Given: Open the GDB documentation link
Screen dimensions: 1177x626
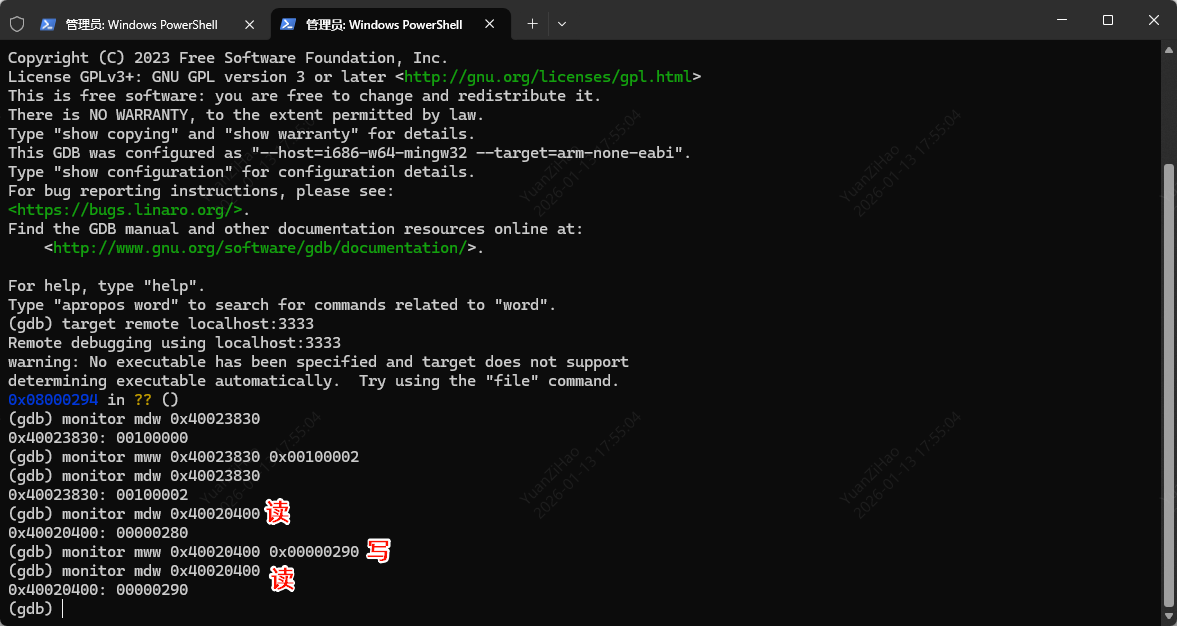Looking at the screenshot, I should click(260, 248).
